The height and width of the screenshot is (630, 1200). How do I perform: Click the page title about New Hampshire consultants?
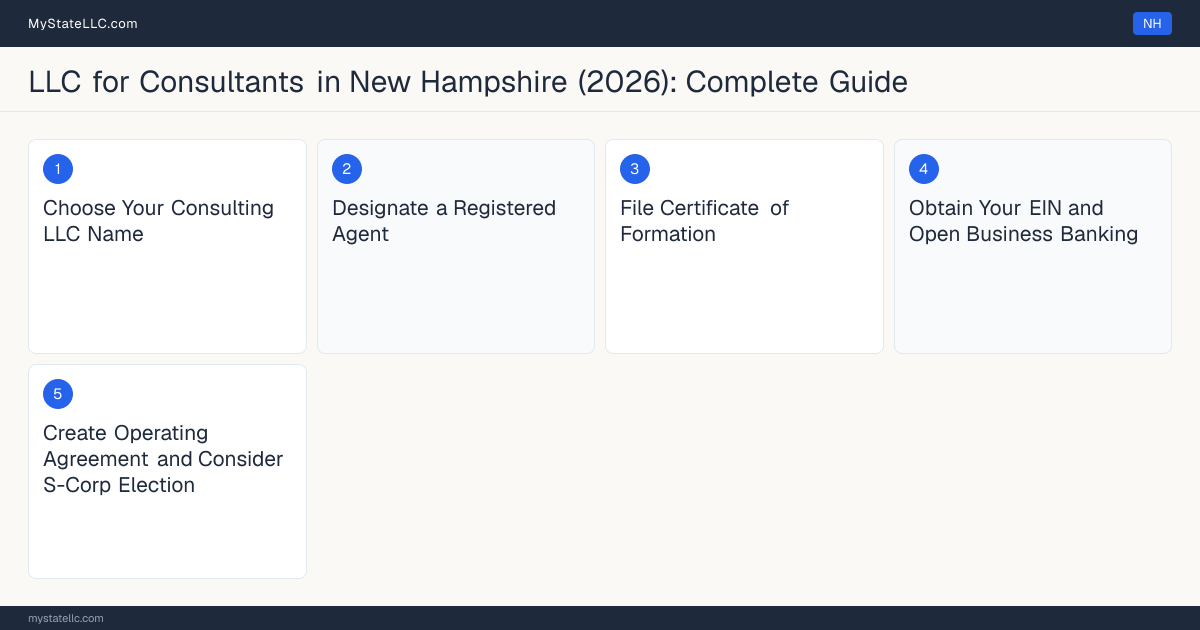[x=468, y=82]
